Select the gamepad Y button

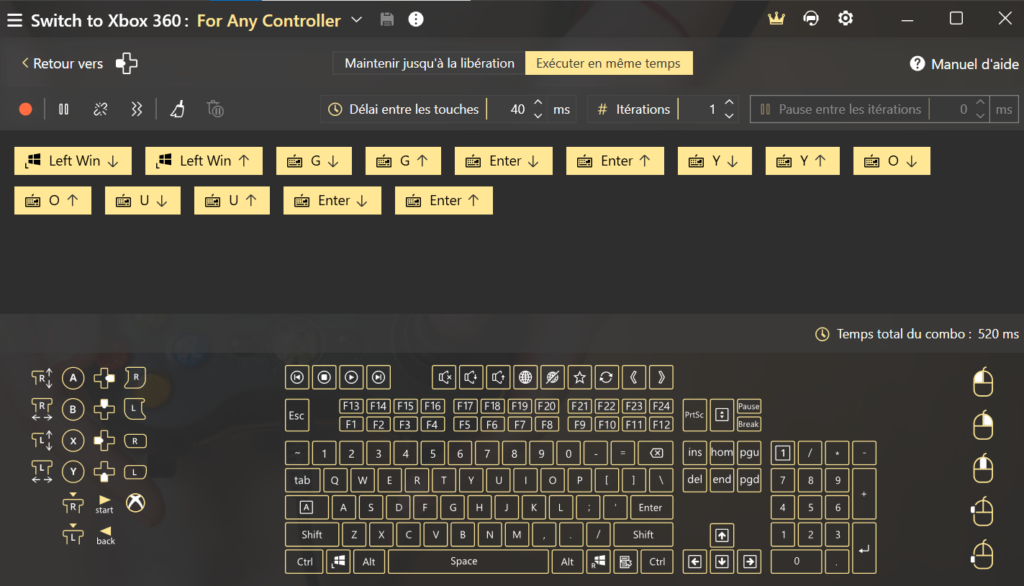72,472
